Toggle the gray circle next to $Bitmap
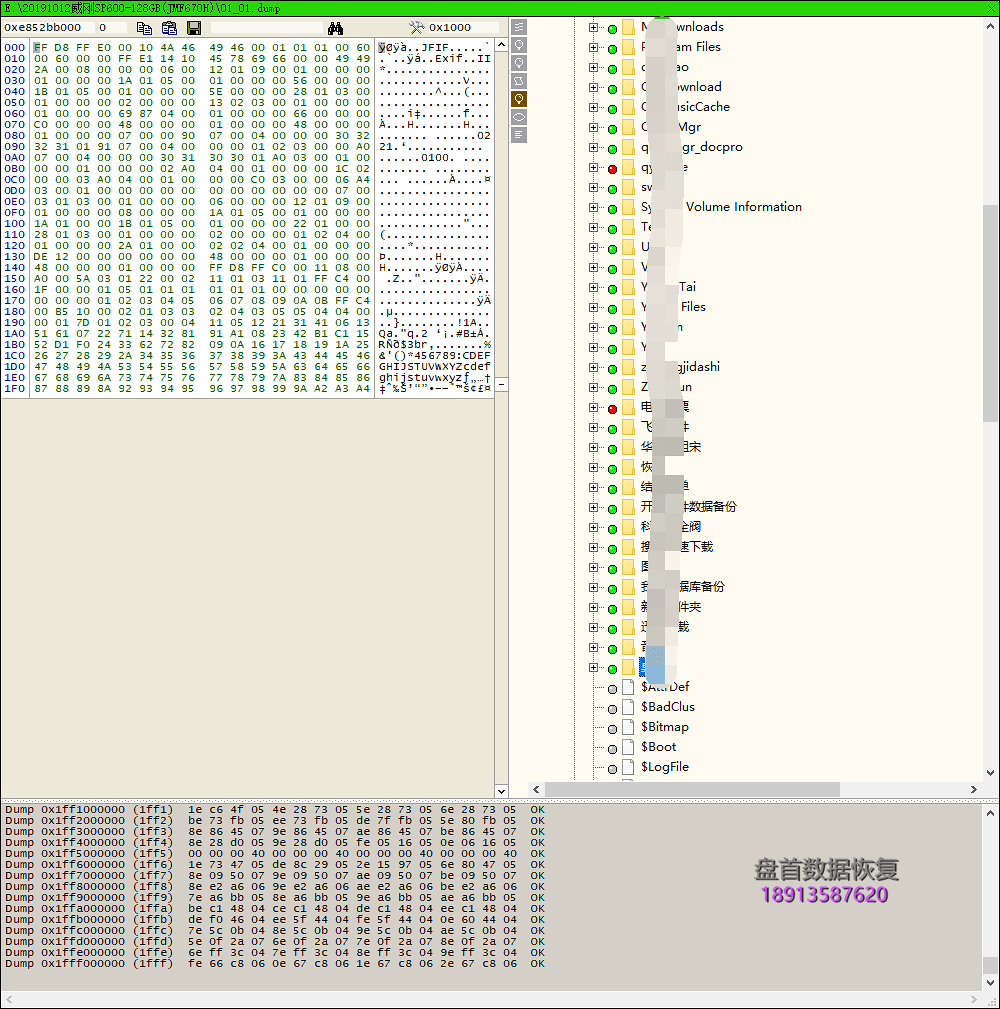Image resolution: width=1000 pixels, height=1009 pixels. tap(613, 729)
